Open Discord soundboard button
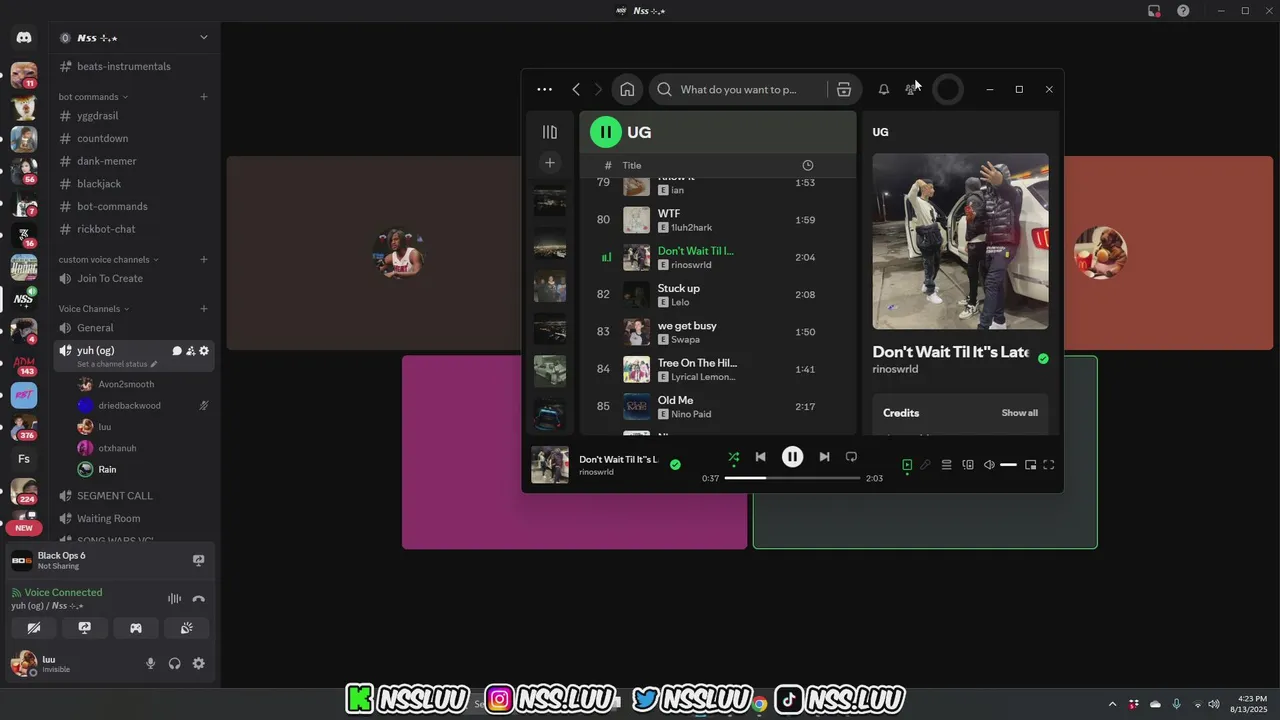1280x720 pixels. pyautogui.click(x=186, y=628)
